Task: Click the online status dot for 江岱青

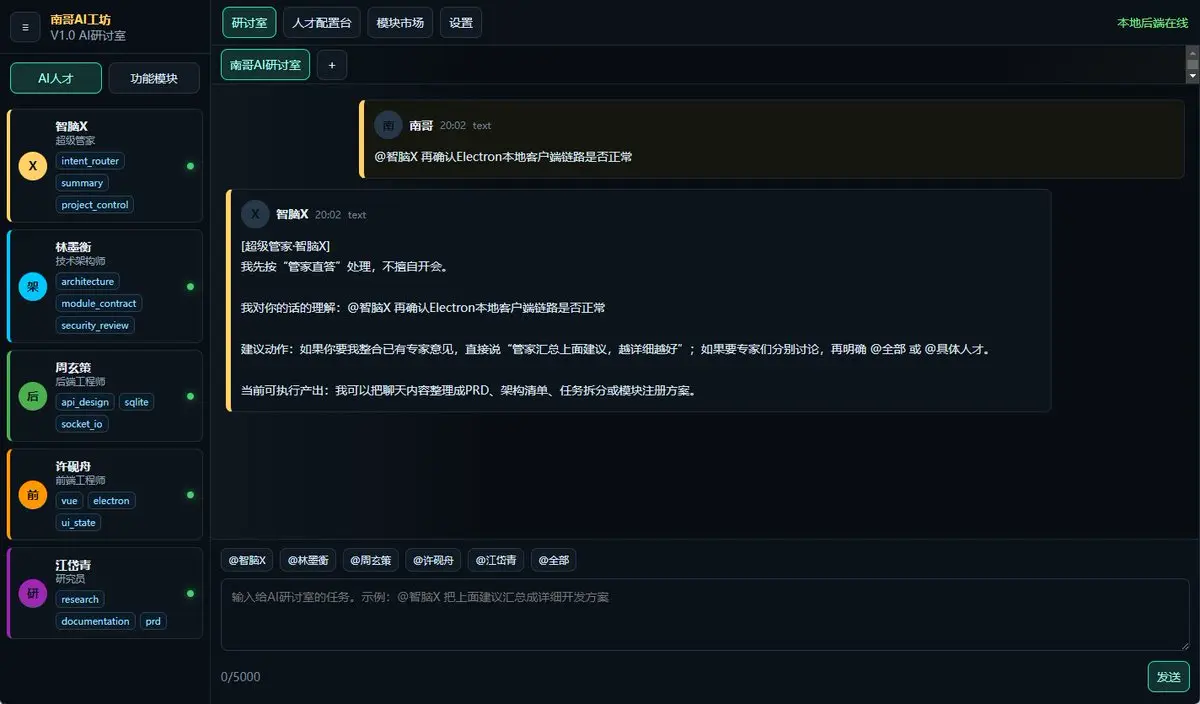Action: point(190,594)
